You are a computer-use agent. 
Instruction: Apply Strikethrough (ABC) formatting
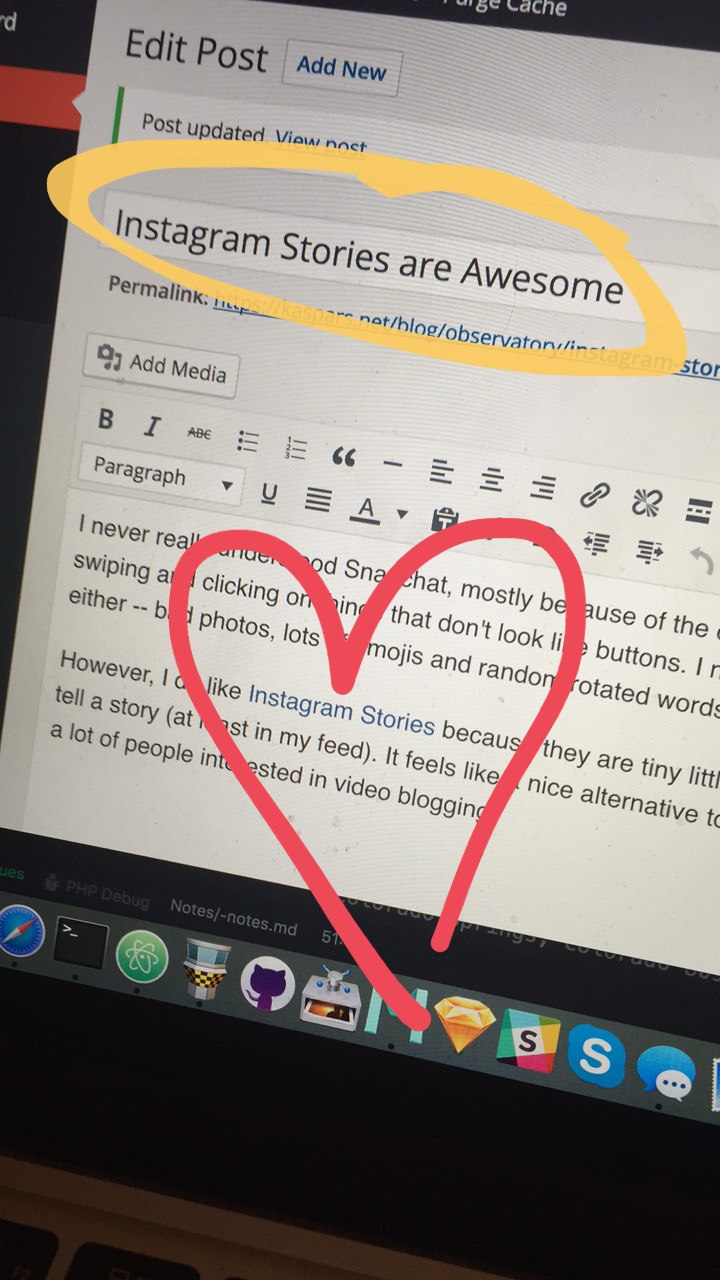200,433
